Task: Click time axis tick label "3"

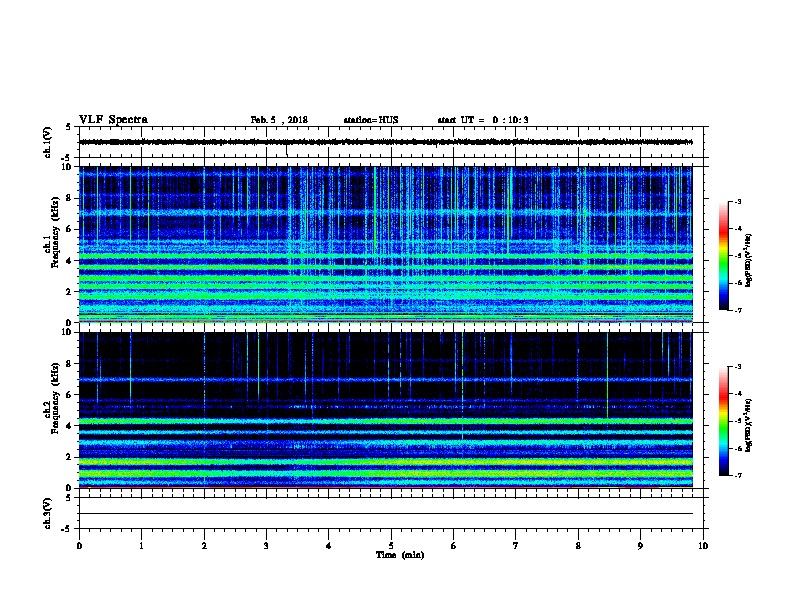Action: click(266, 546)
